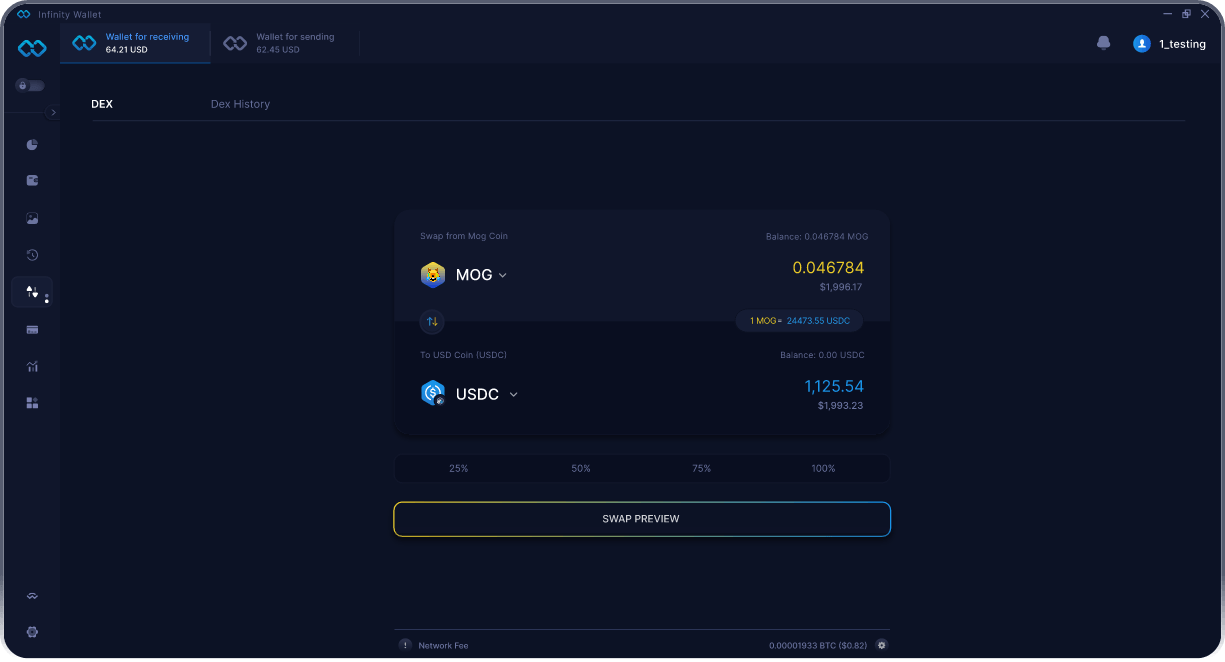
Task: Click the $1,996.17 value under MOG amount
Action: pos(841,287)
